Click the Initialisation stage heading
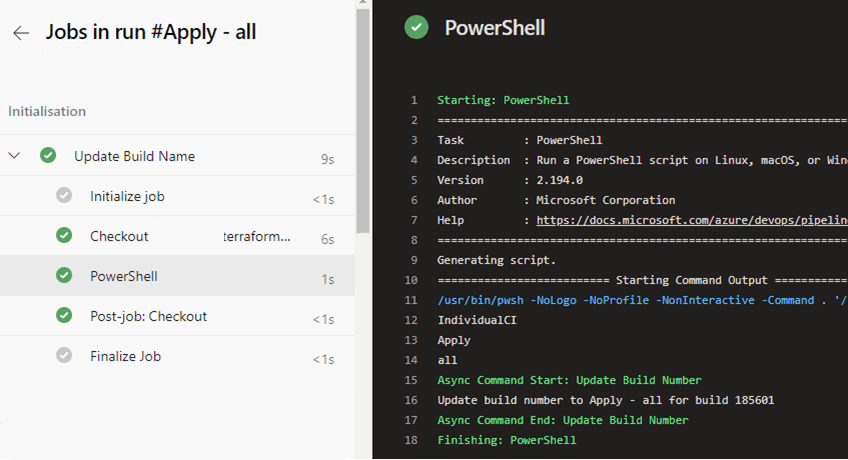This screenshot has width=848, height=460. (x=47, y=112)
